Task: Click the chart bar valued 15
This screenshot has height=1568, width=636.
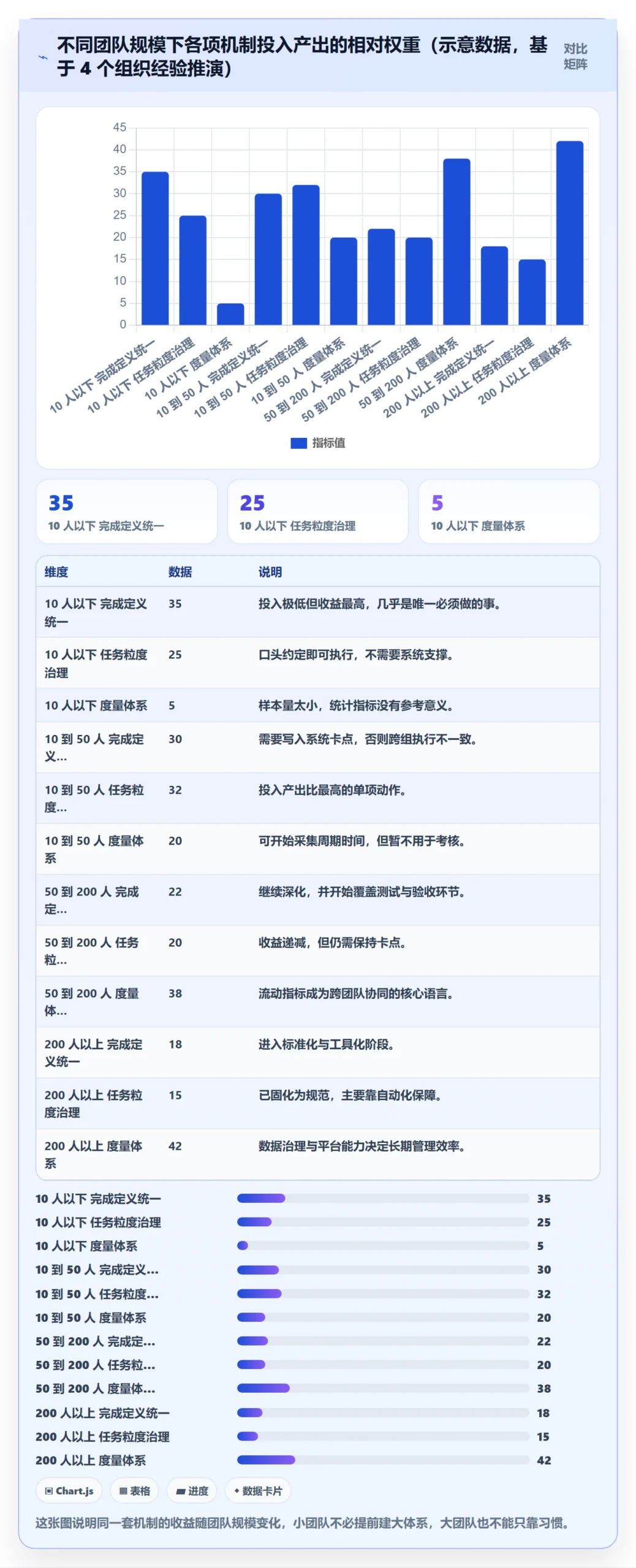Action: [532, 292]
